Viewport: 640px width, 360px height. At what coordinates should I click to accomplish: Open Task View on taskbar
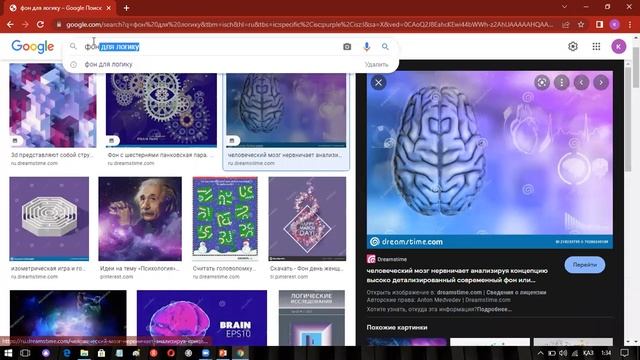click(25, 353)
